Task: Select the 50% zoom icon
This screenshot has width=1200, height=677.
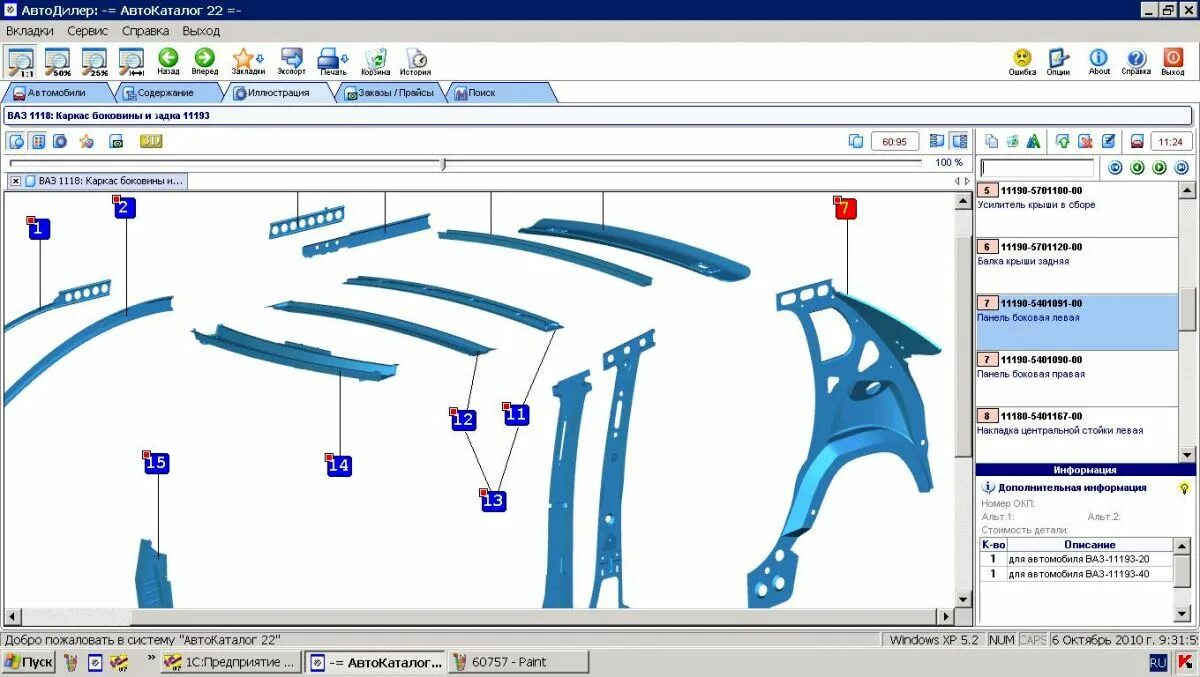Action: (x=57, y=62)
